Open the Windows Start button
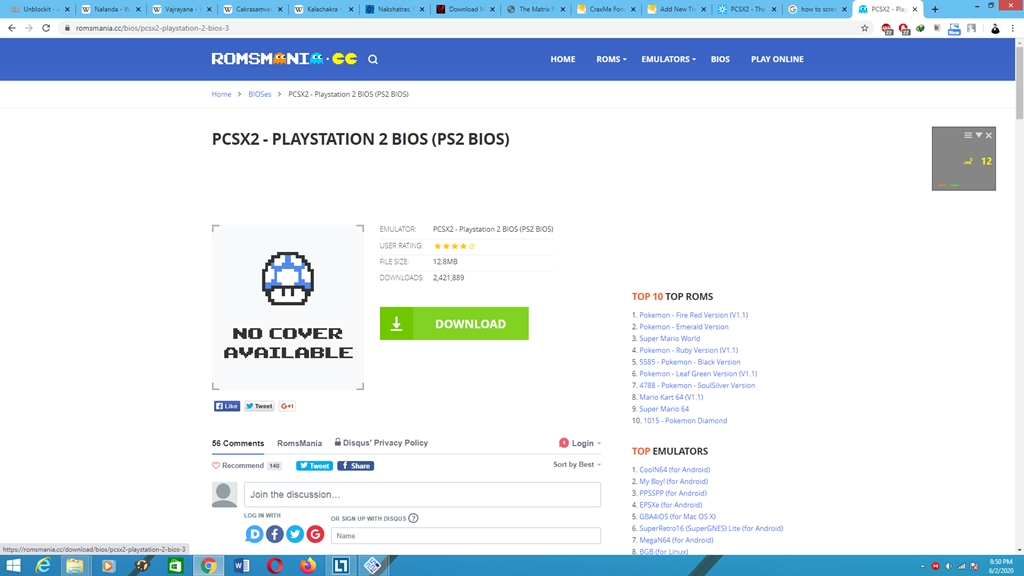 [12, 566]
